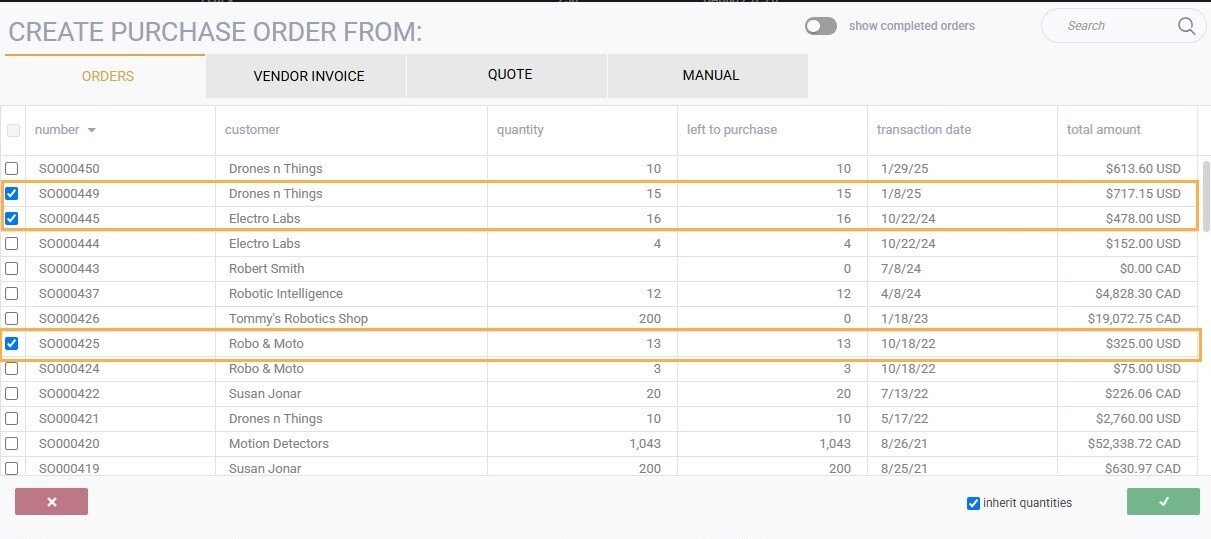Click transaction date 7/8/24
1211x539 pixels.
[x=901, y=268]
